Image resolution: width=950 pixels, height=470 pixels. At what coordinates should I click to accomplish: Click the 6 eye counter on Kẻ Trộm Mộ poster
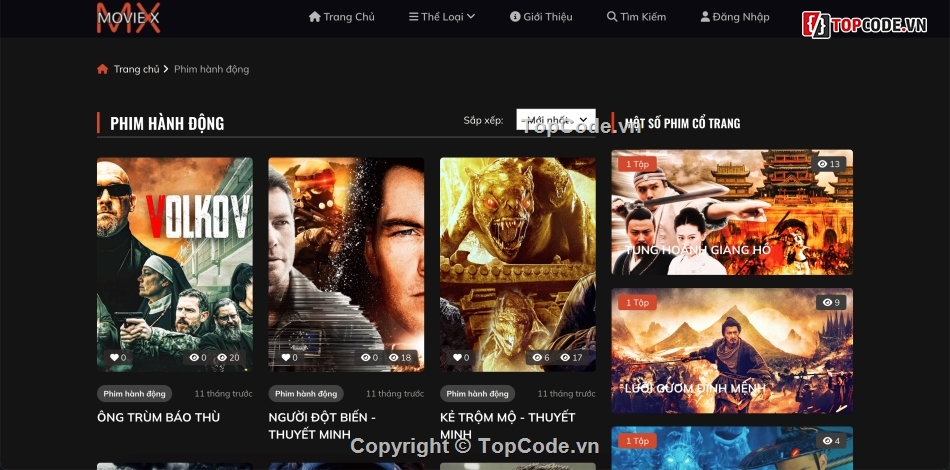pos(540,357)
